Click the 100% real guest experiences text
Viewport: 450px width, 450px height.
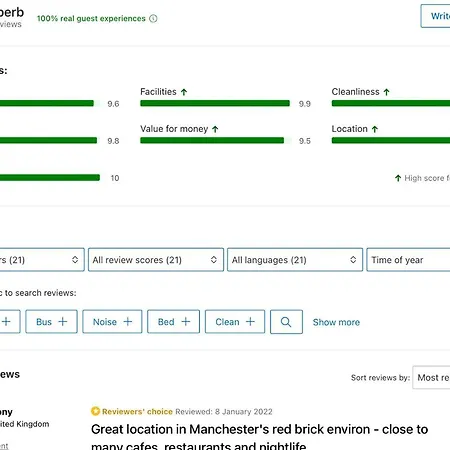[91, 19]
